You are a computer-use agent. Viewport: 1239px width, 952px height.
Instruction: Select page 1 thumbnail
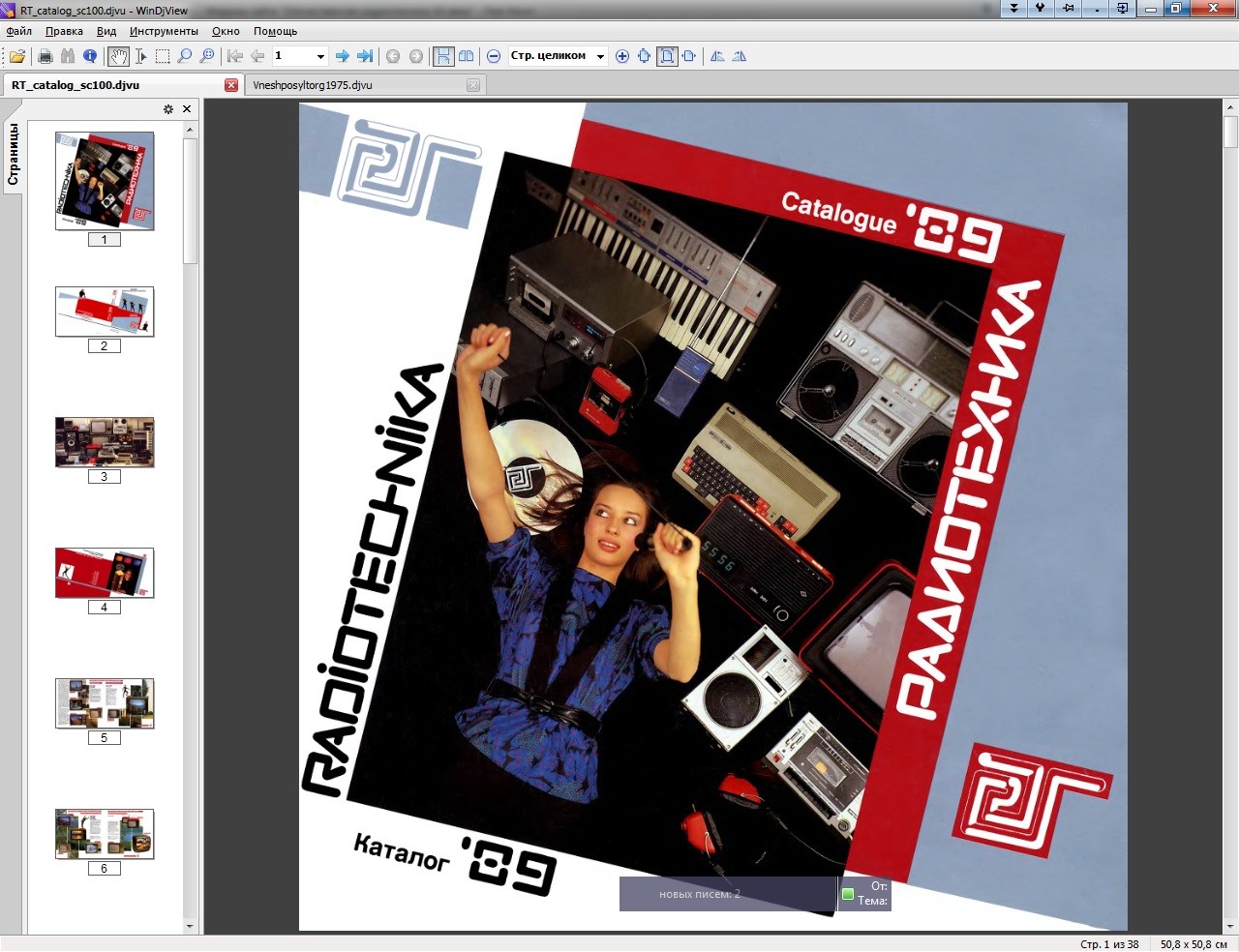click(x=105, y=181)
